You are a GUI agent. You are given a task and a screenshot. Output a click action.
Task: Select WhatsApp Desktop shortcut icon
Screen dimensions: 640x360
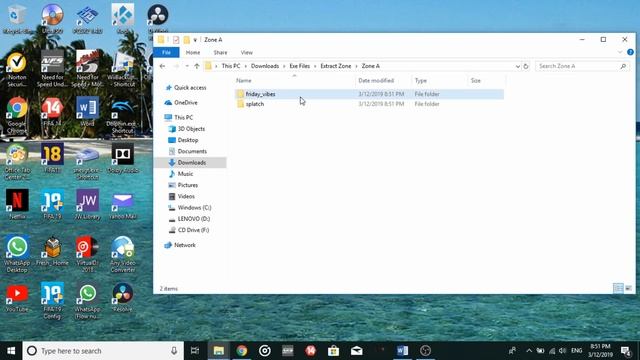(17, 254)
